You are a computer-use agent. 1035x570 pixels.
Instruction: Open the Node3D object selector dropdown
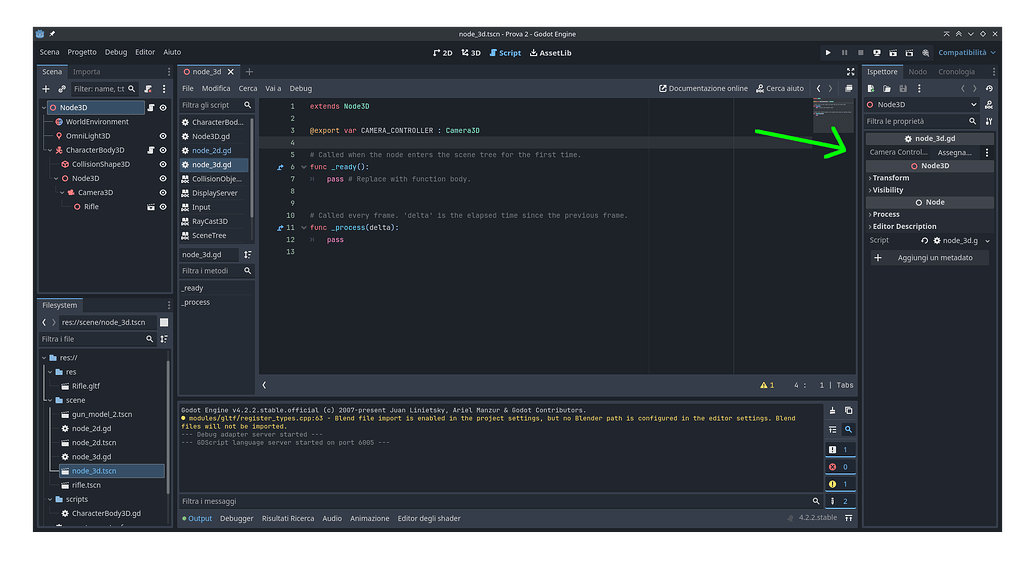tap(923, 105)
